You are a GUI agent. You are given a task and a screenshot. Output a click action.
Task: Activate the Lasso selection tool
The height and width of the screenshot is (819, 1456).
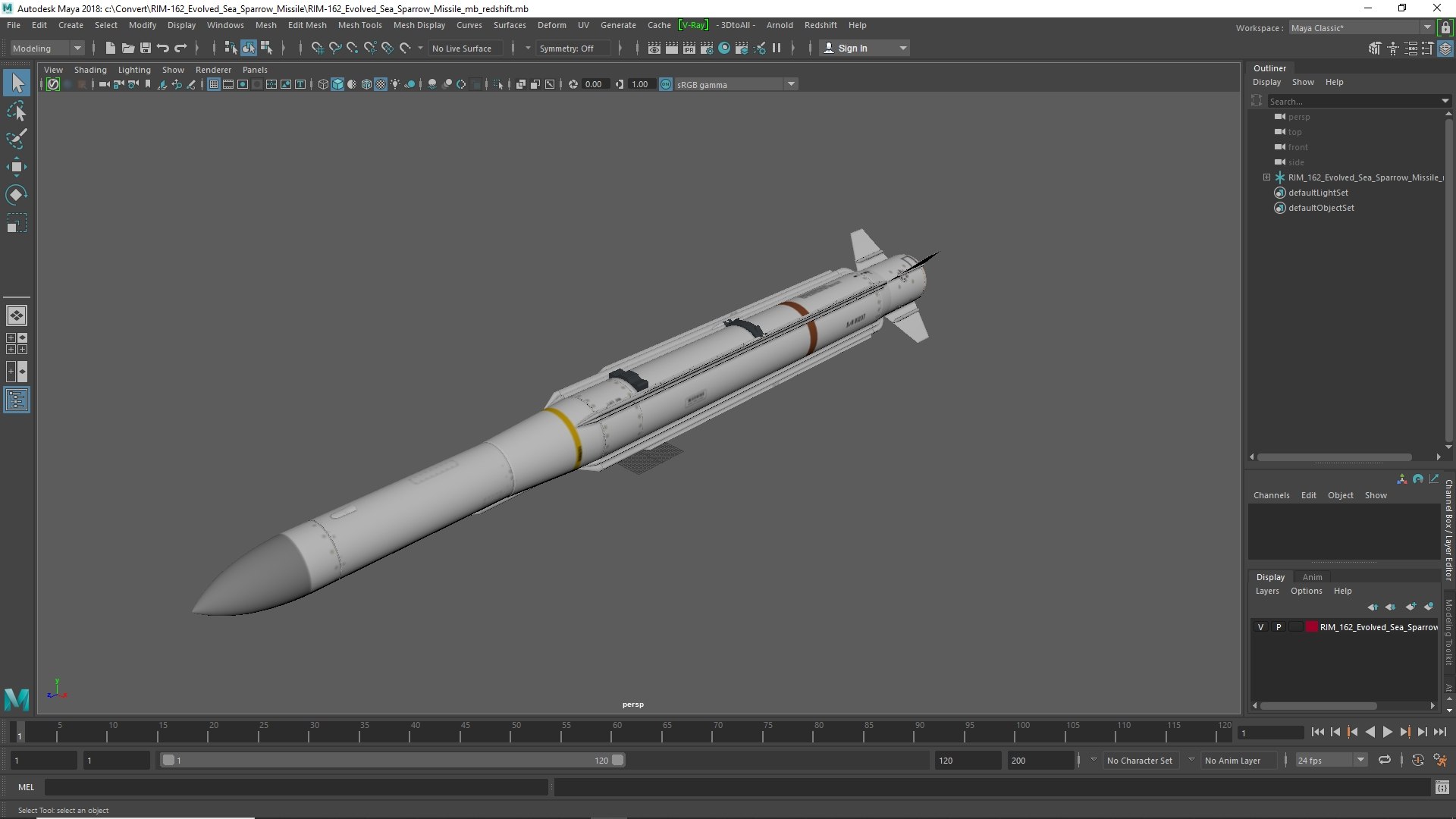17,111
